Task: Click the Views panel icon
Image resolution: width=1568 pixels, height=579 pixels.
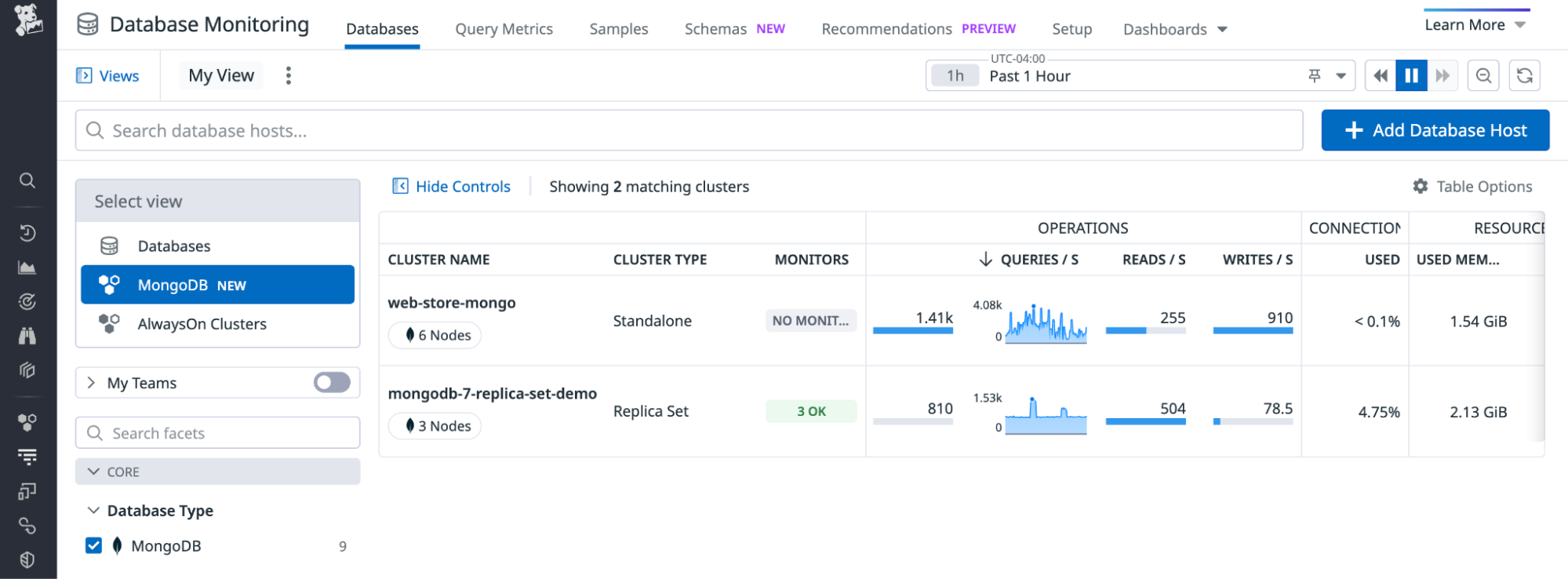Action: (x=84, y=75)
